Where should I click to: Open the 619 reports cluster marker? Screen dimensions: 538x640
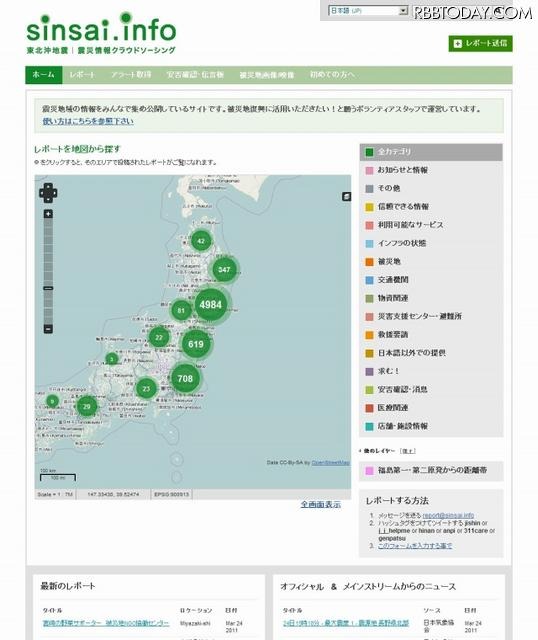(196, 344)
